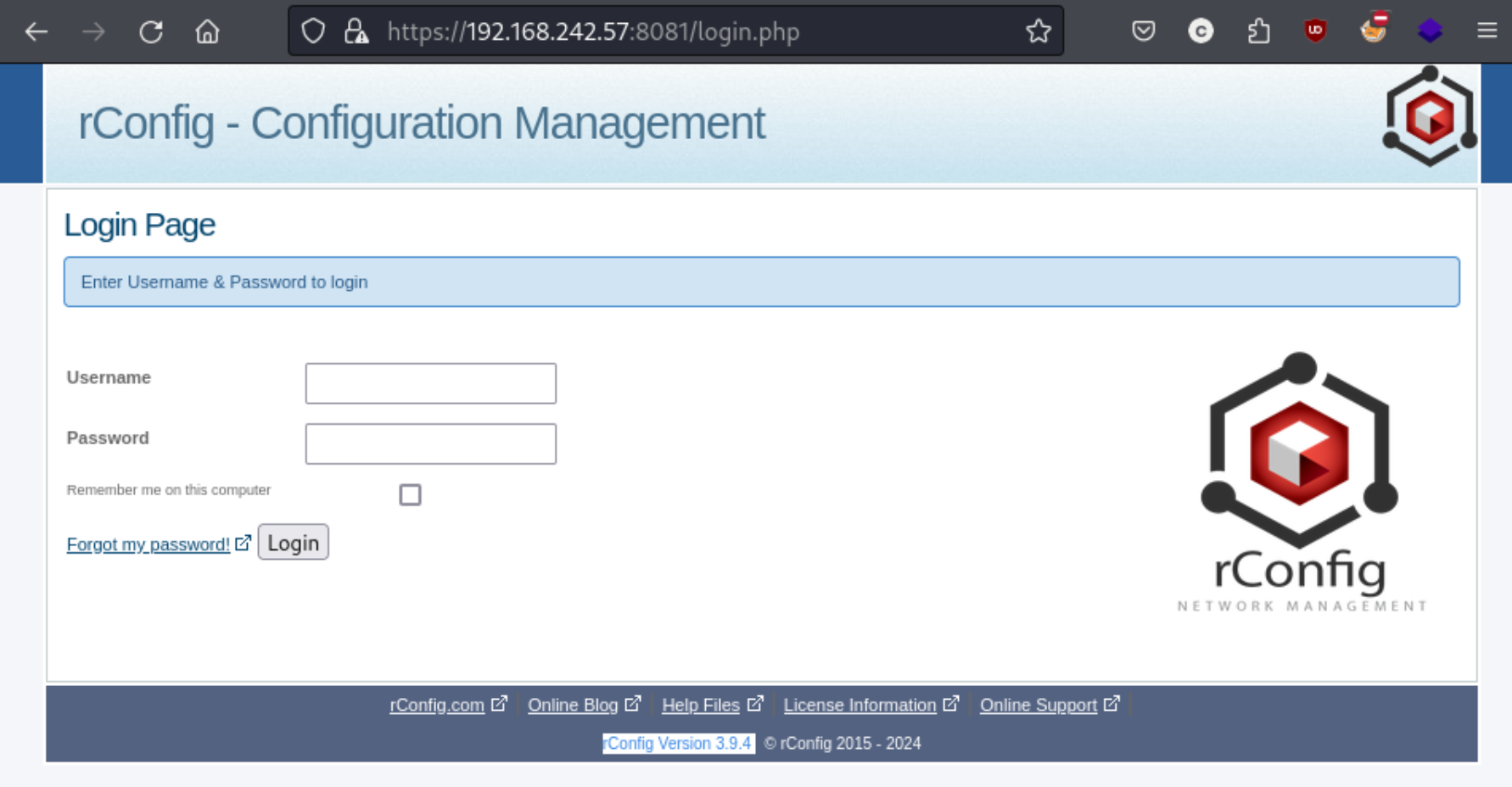
Task: Click the rConfig logo in header
Action: [x=1430, y=115]
